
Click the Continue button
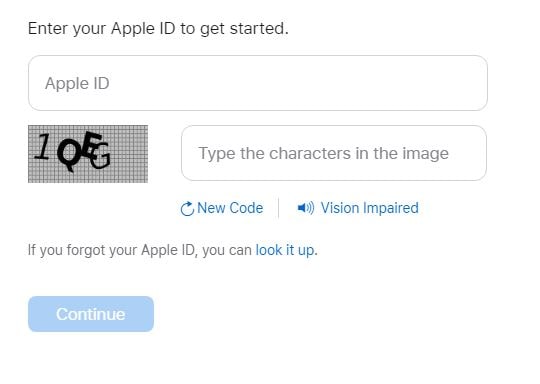pos(91,314)
